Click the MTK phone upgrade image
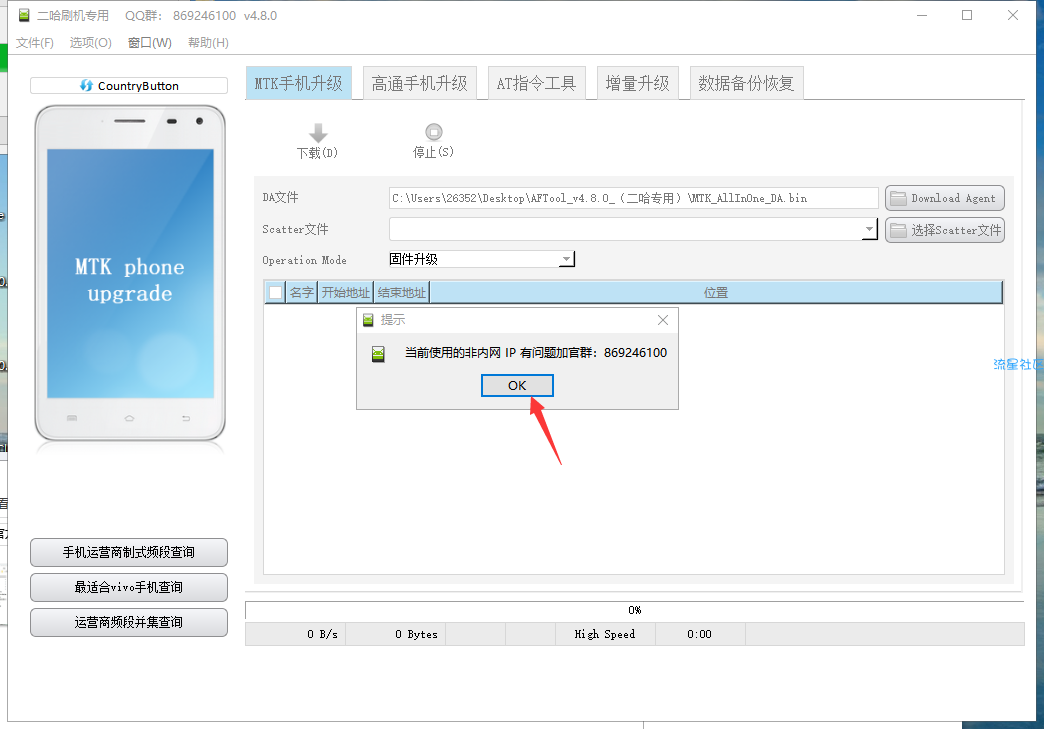Image resolution: width=1044 pixels, height=729 pixels. pos(130,274)
